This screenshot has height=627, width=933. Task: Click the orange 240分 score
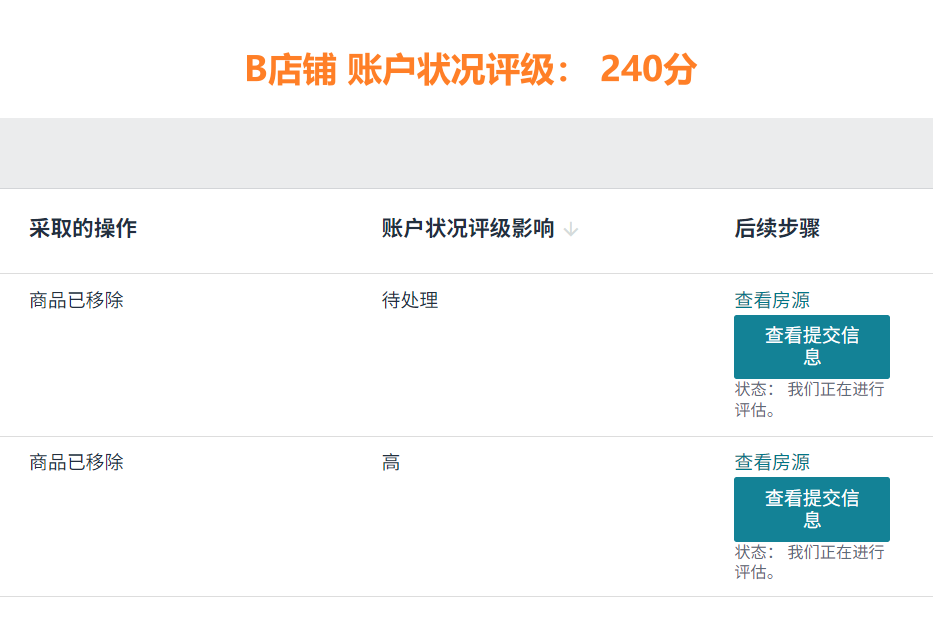pyautogui.click(x=648, y=69)
